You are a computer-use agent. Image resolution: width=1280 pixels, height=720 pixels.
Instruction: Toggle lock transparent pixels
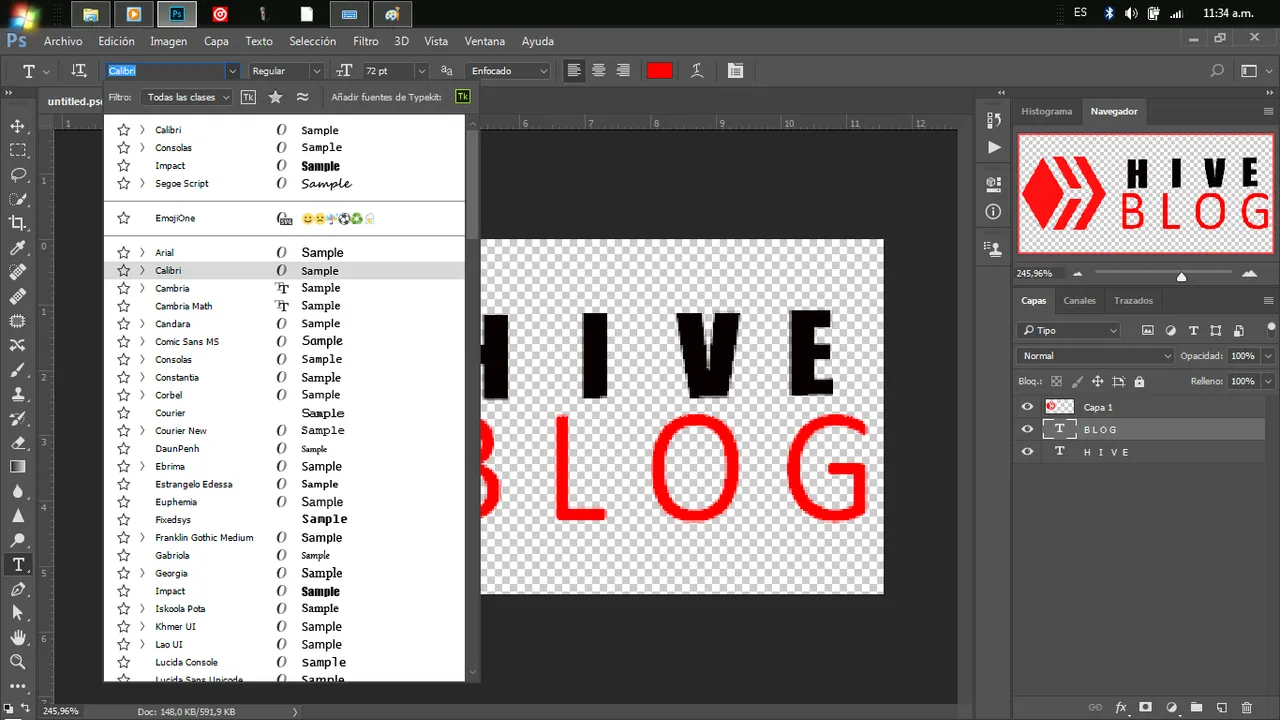[1055, 381]
